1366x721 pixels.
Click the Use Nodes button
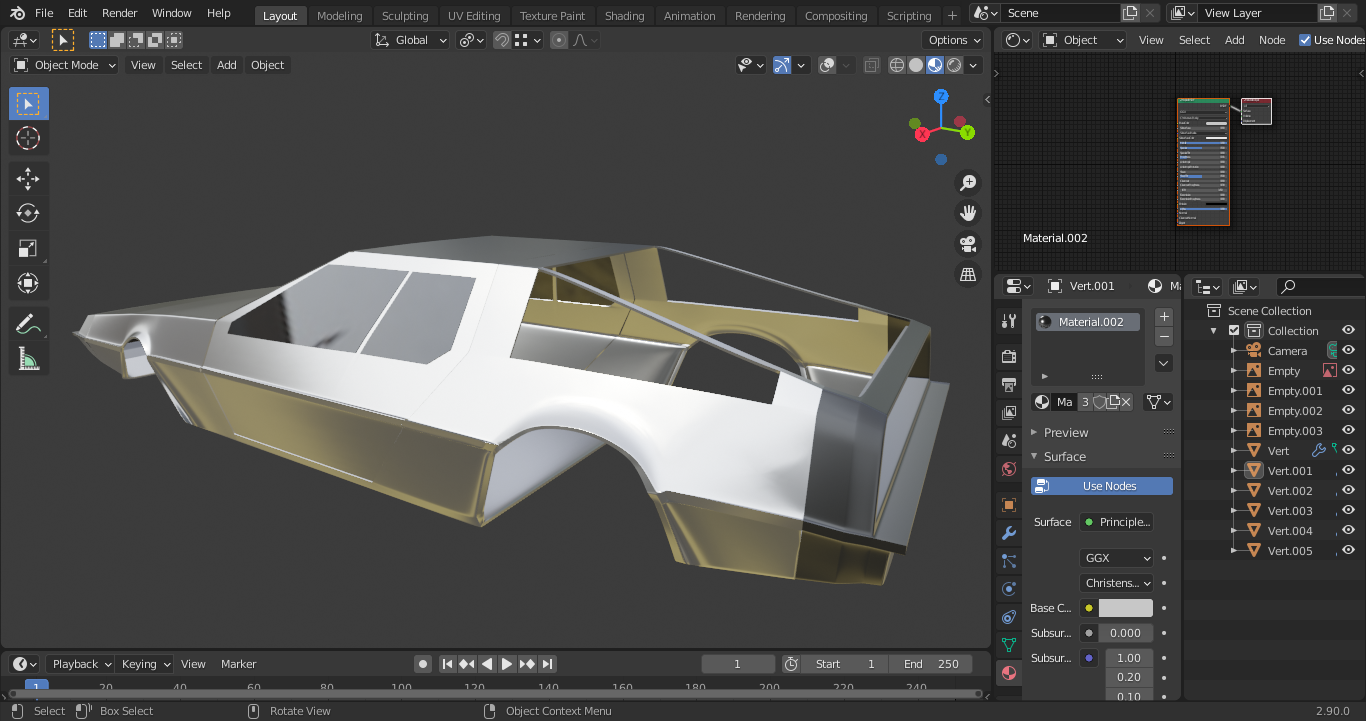pos(1101,486)
